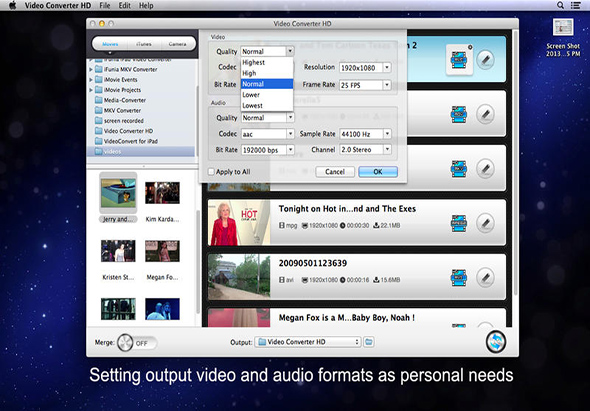This screenshot has height=411, width=590.
Task: Select the Kristen St... video thumbnail
Action: [x=118, y=251]
